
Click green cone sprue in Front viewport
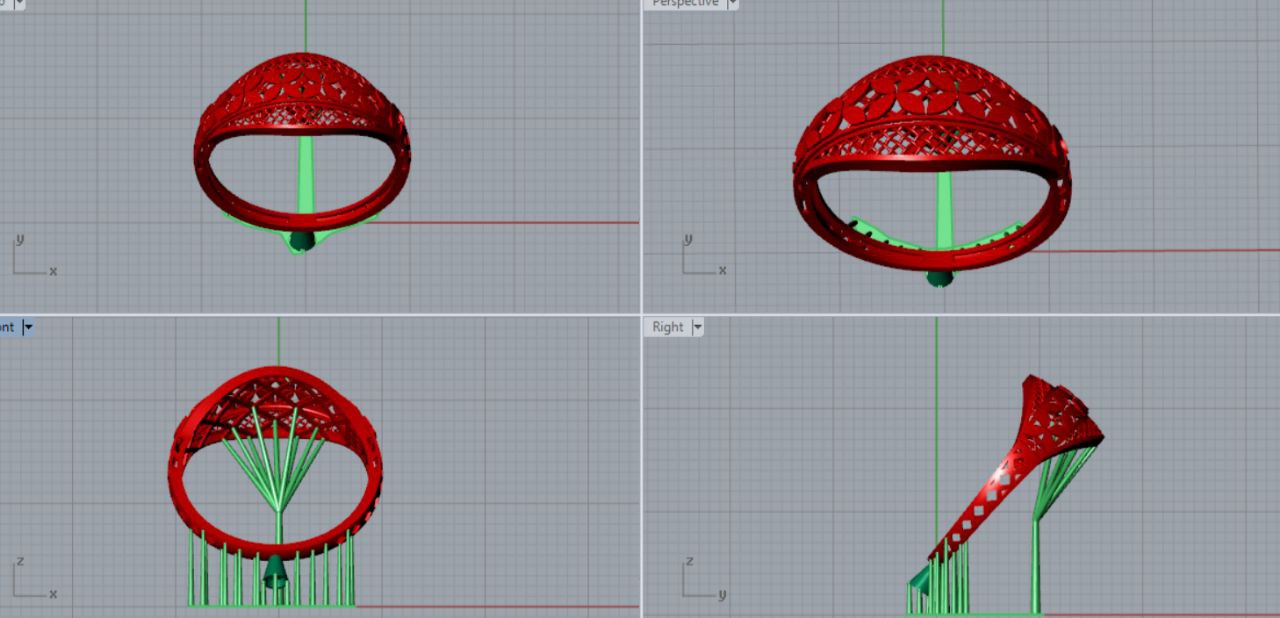coord(274,572)
